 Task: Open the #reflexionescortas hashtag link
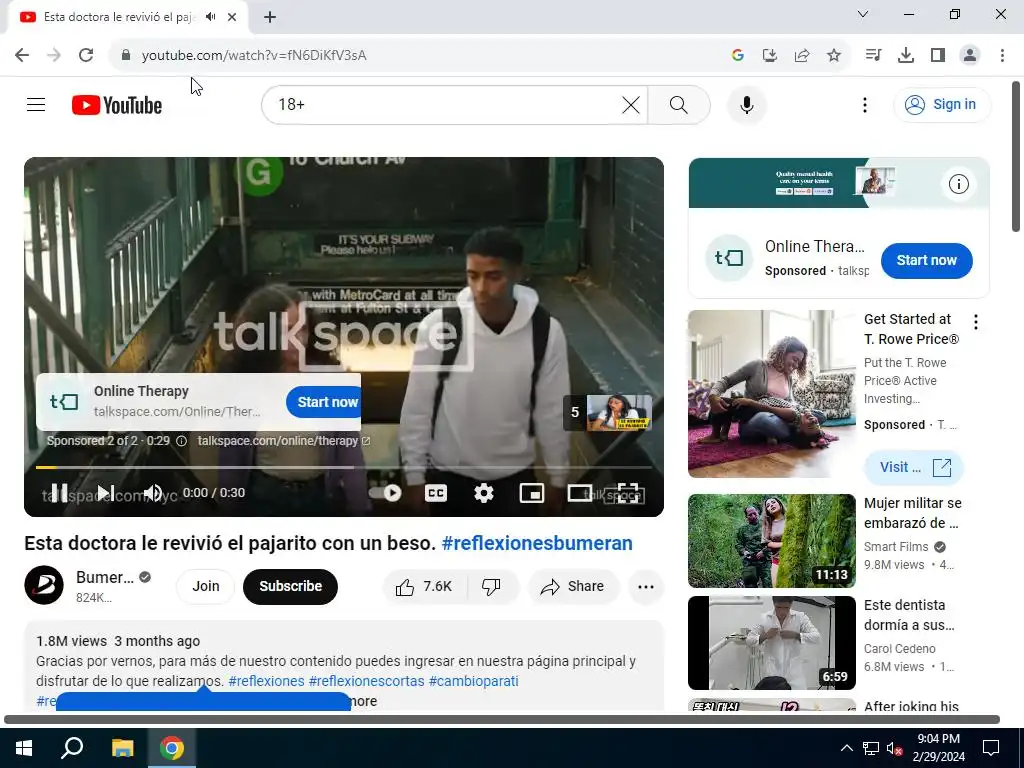coord(366,681)
